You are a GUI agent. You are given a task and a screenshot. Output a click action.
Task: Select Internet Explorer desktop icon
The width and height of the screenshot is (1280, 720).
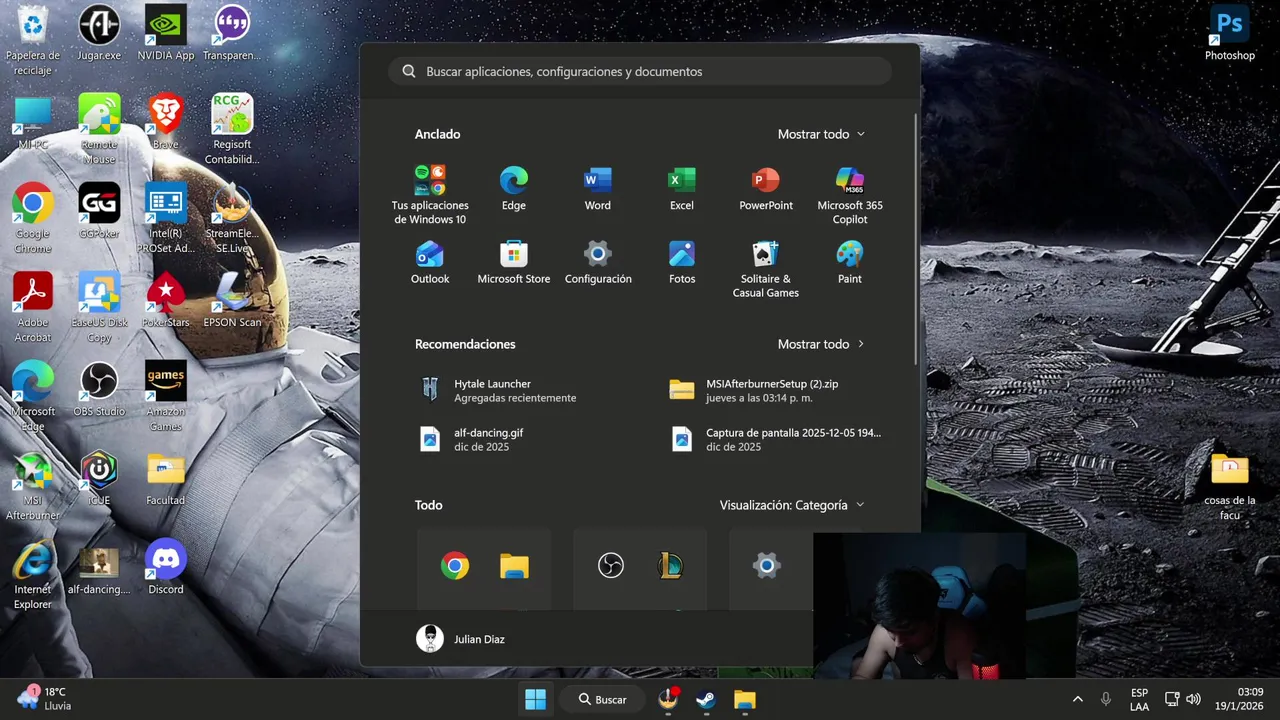(33, 575)
